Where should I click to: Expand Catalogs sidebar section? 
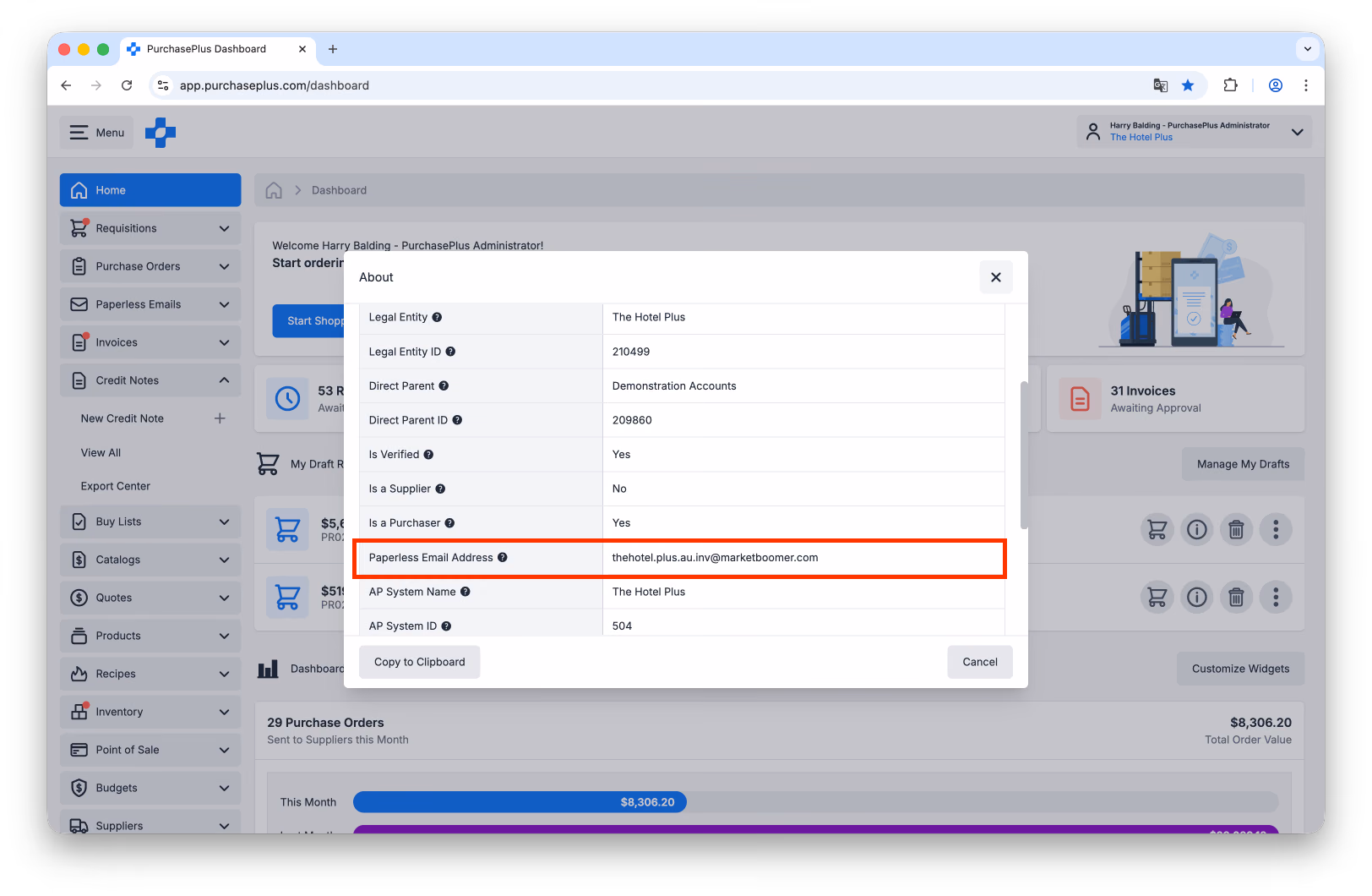click(150, 560)
